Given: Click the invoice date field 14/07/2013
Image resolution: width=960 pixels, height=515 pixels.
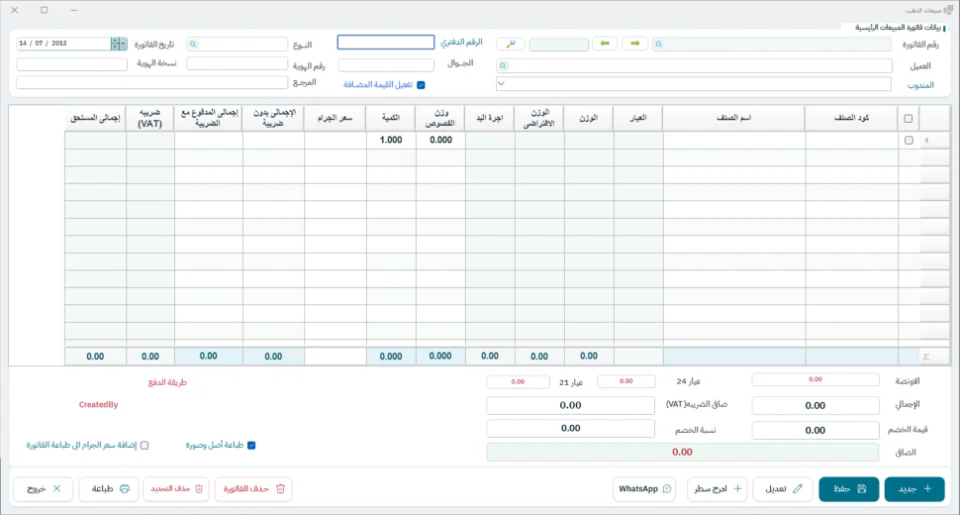Looking at the screenshot, I should coord(64,43).
